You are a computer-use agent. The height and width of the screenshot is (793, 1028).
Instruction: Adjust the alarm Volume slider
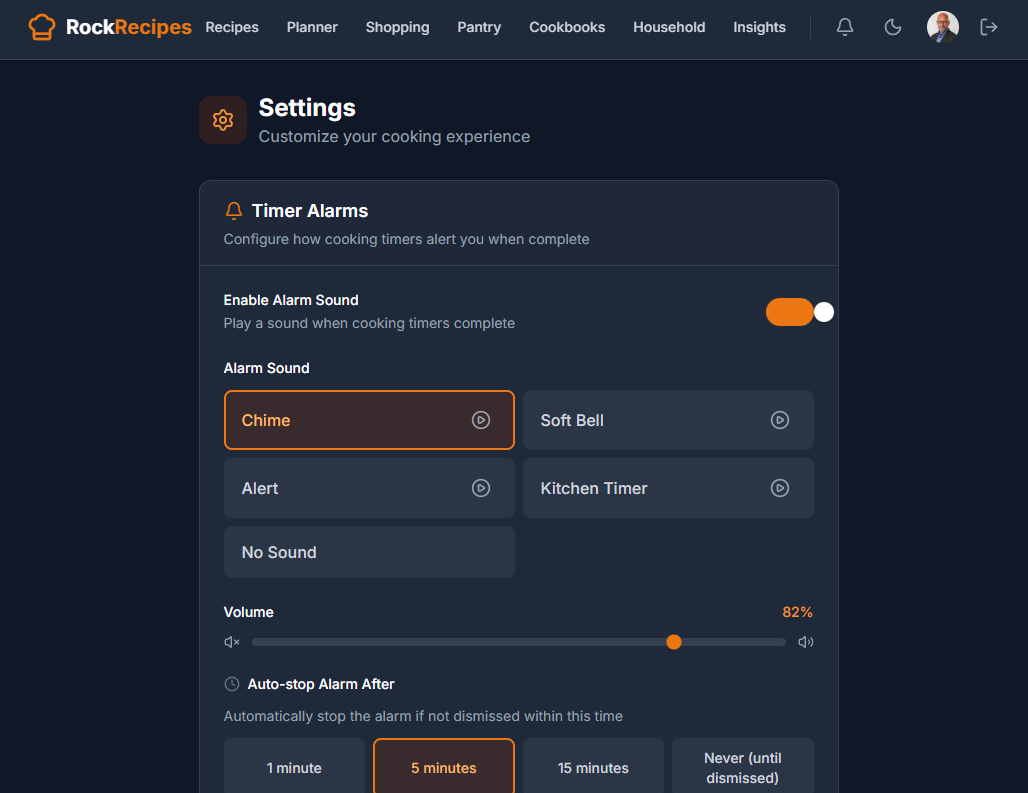[674, 641]
